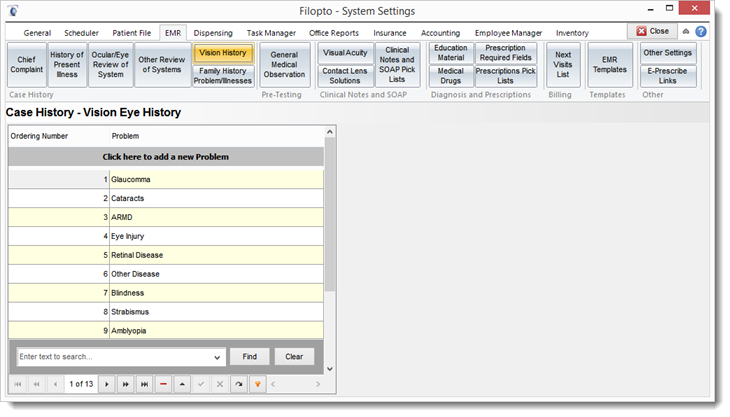730x417 pixels.
Task: Select the Cataracts row
Action: (x=166, y=199)
